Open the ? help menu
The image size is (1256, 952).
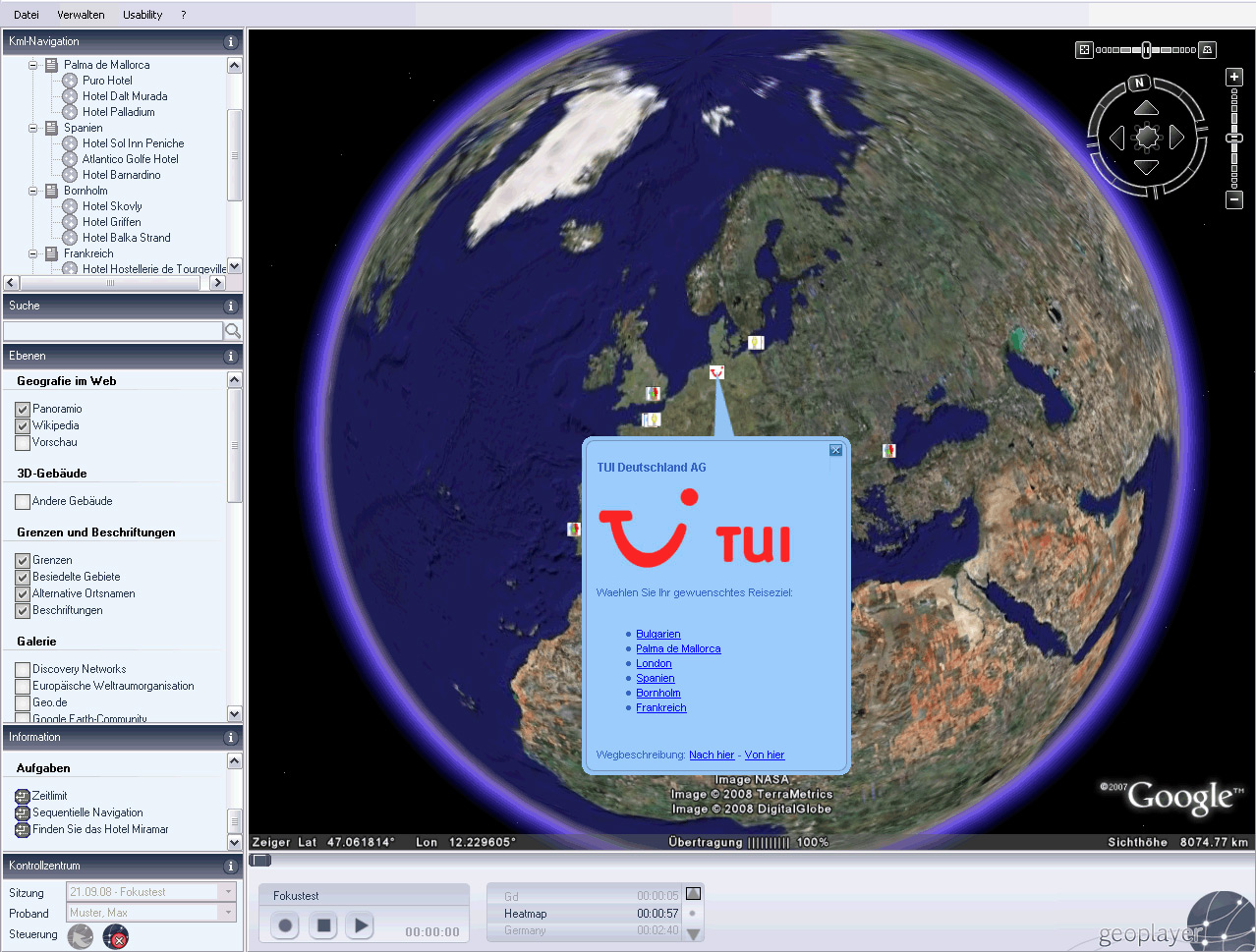183,15
